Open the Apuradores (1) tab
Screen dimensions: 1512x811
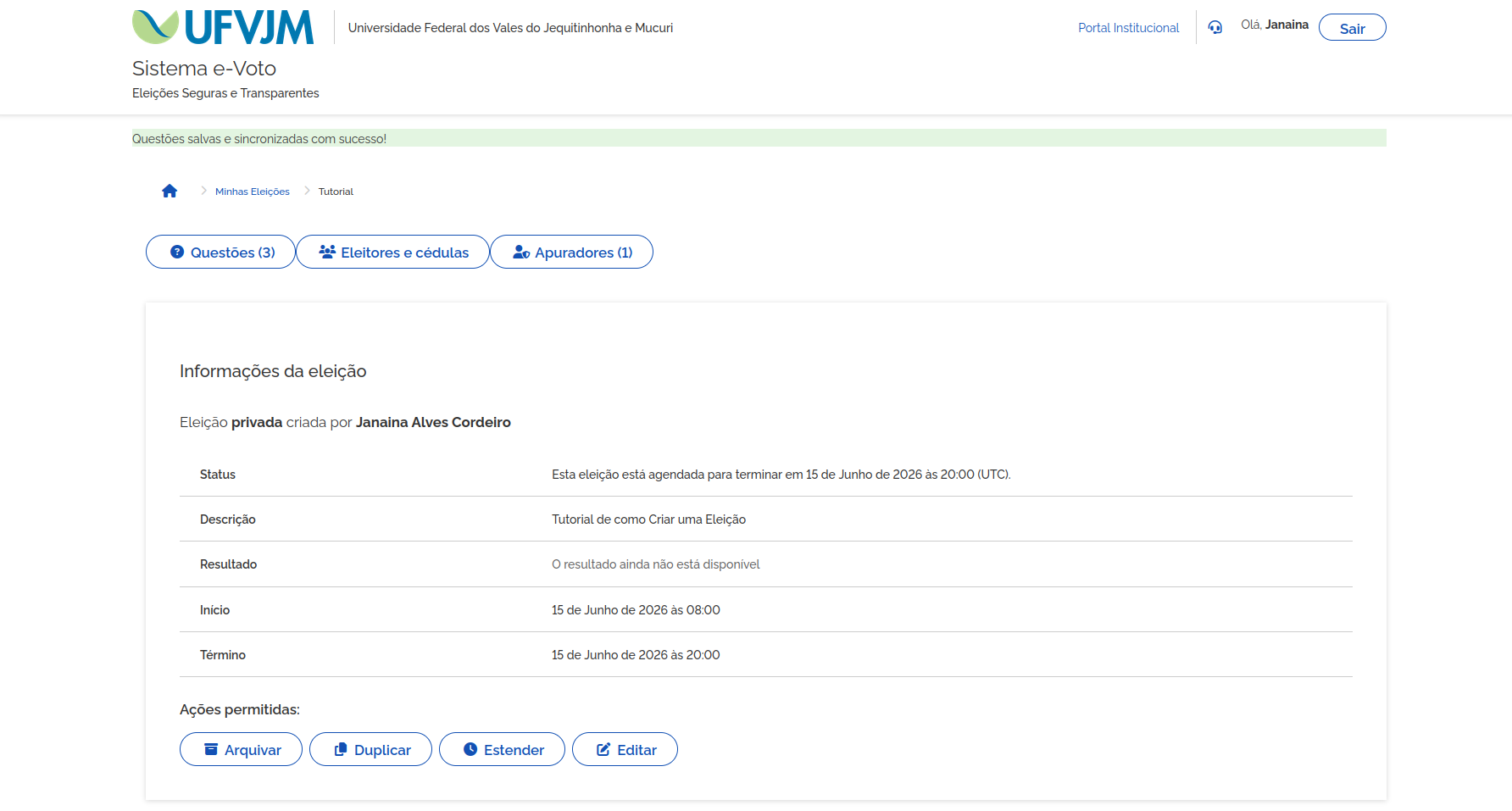[x=571, y=252]
